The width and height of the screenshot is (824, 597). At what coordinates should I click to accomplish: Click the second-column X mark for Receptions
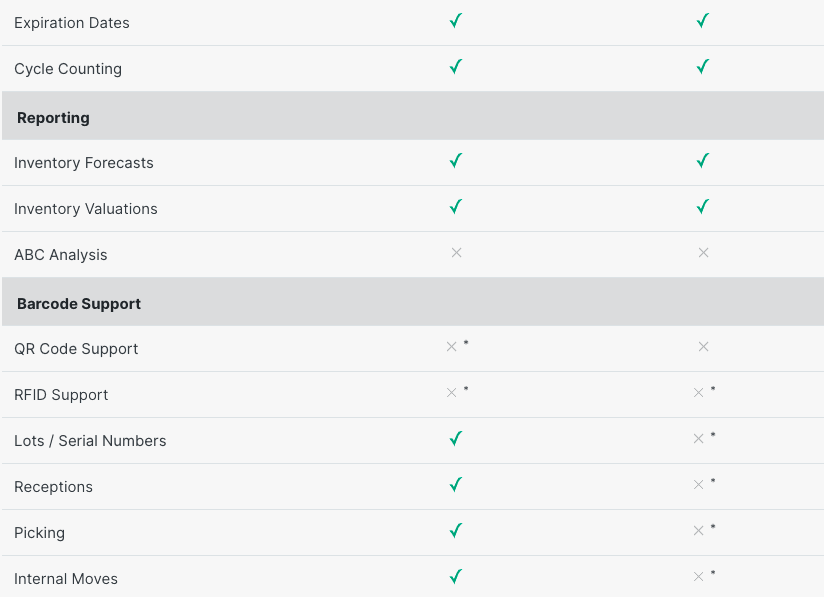[698, 485]
